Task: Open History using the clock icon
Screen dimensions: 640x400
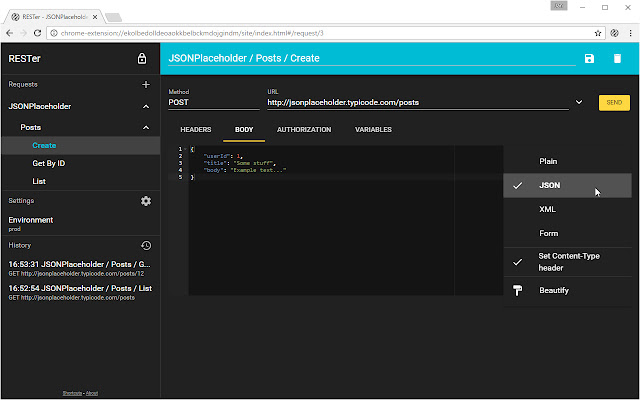Action: [x=146, y=245]
